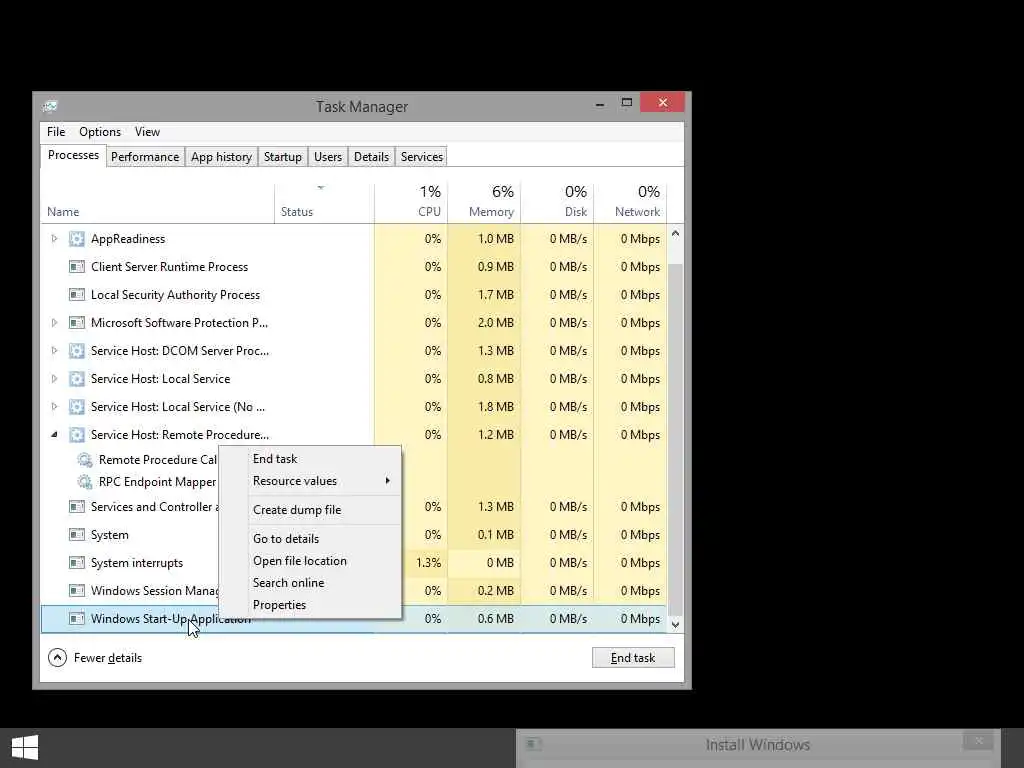Sort by the CPU column header

[411, 204]
